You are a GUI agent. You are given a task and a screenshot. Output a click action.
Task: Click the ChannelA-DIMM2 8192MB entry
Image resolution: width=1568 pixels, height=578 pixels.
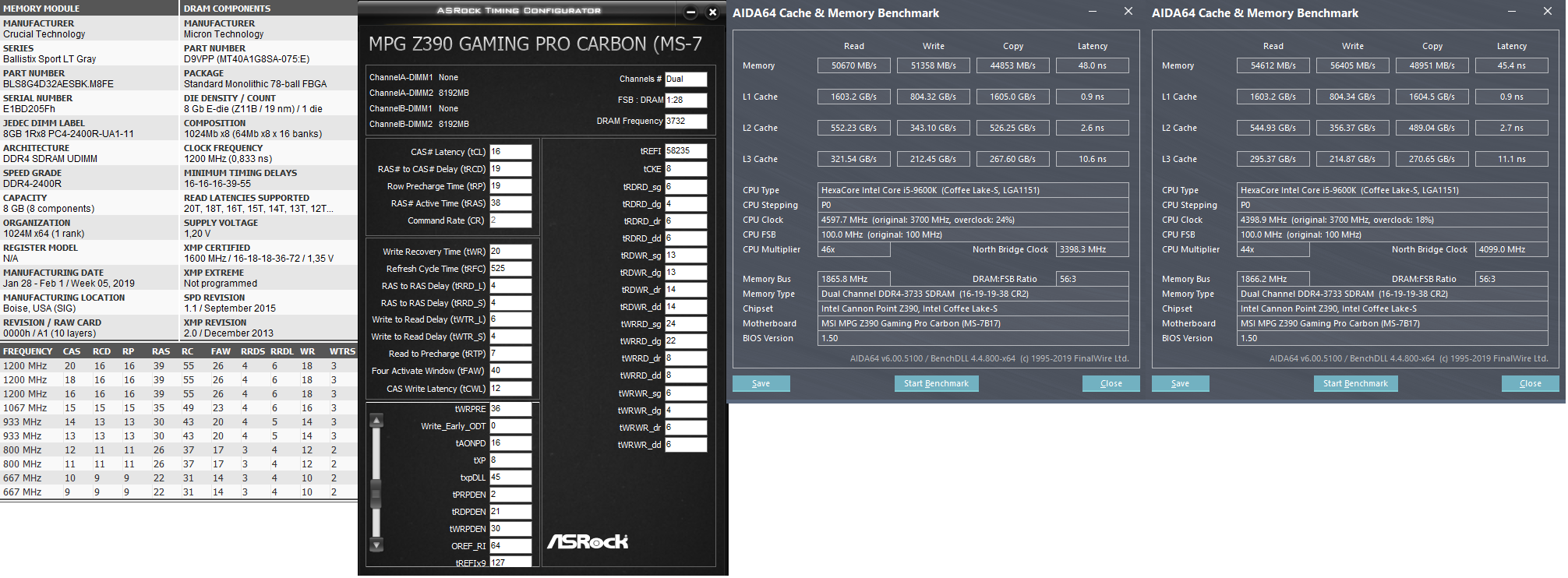pyautogui.click(x=419, y=93)
